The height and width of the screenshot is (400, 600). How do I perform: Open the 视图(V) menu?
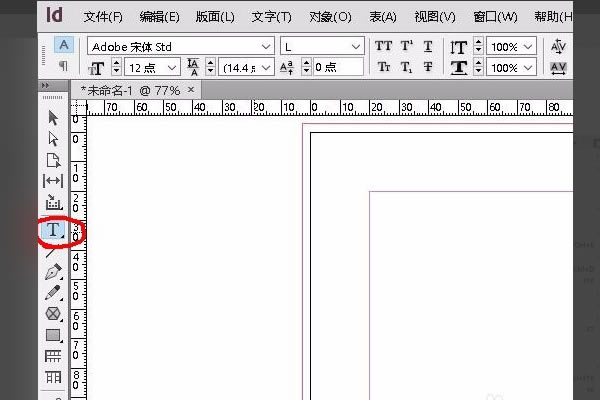click(x=435, y=17)
